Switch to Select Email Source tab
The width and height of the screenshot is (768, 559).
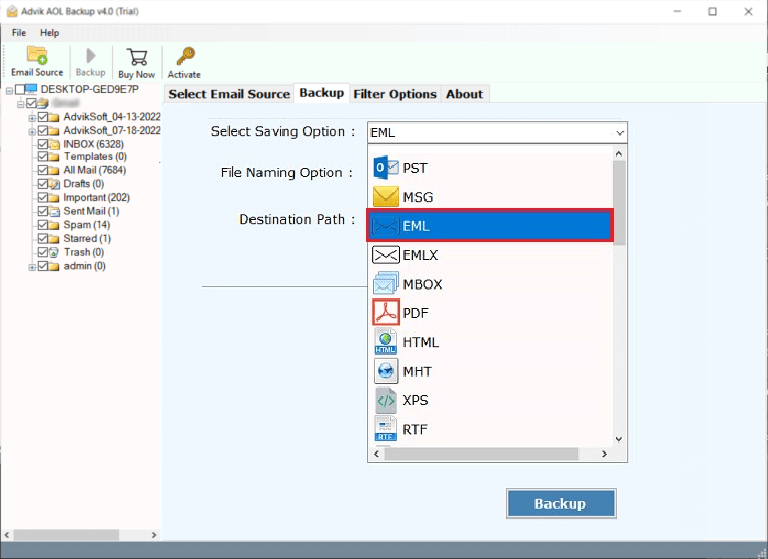(x=229, y=94)
